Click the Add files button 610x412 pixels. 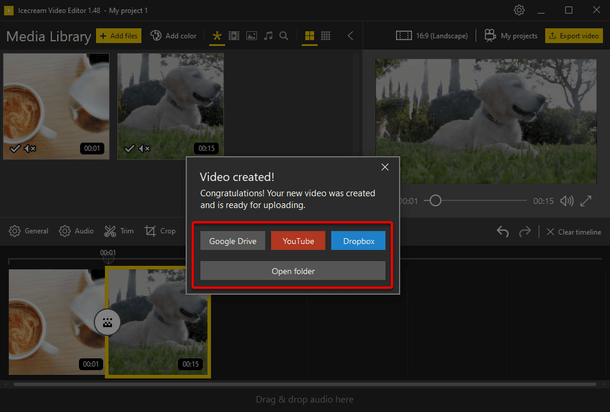click(x=119, y=36)
